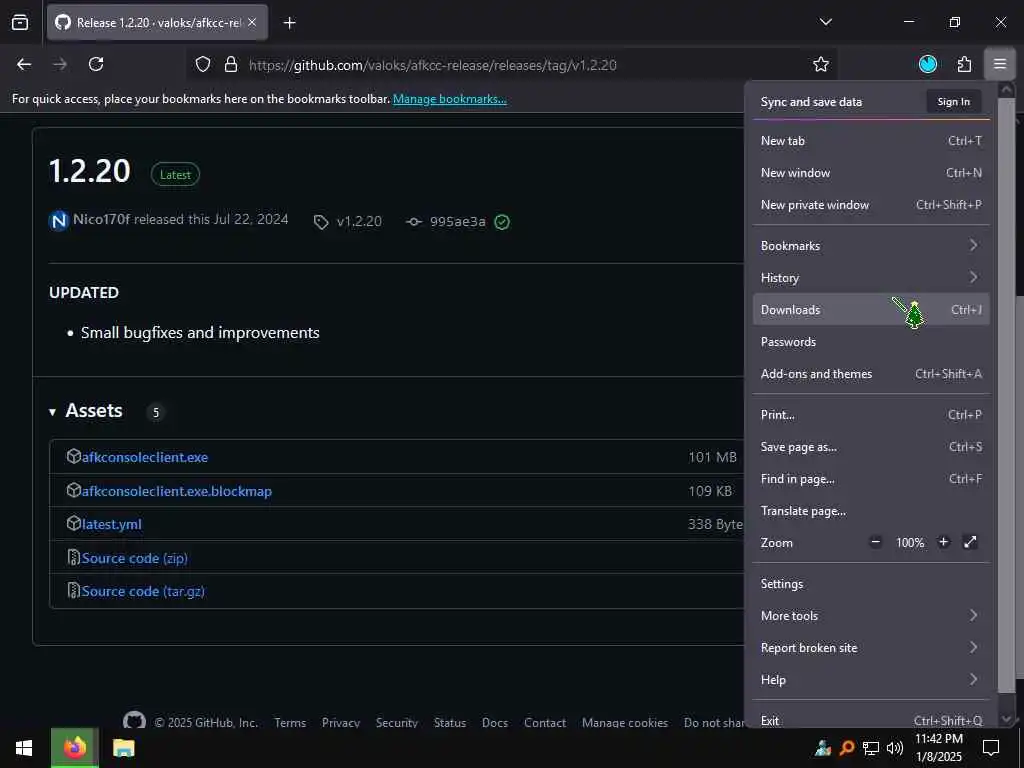Expand Report broken site submenu
The height and width of the screenshot is (768, 1024).
coord(871,648)
